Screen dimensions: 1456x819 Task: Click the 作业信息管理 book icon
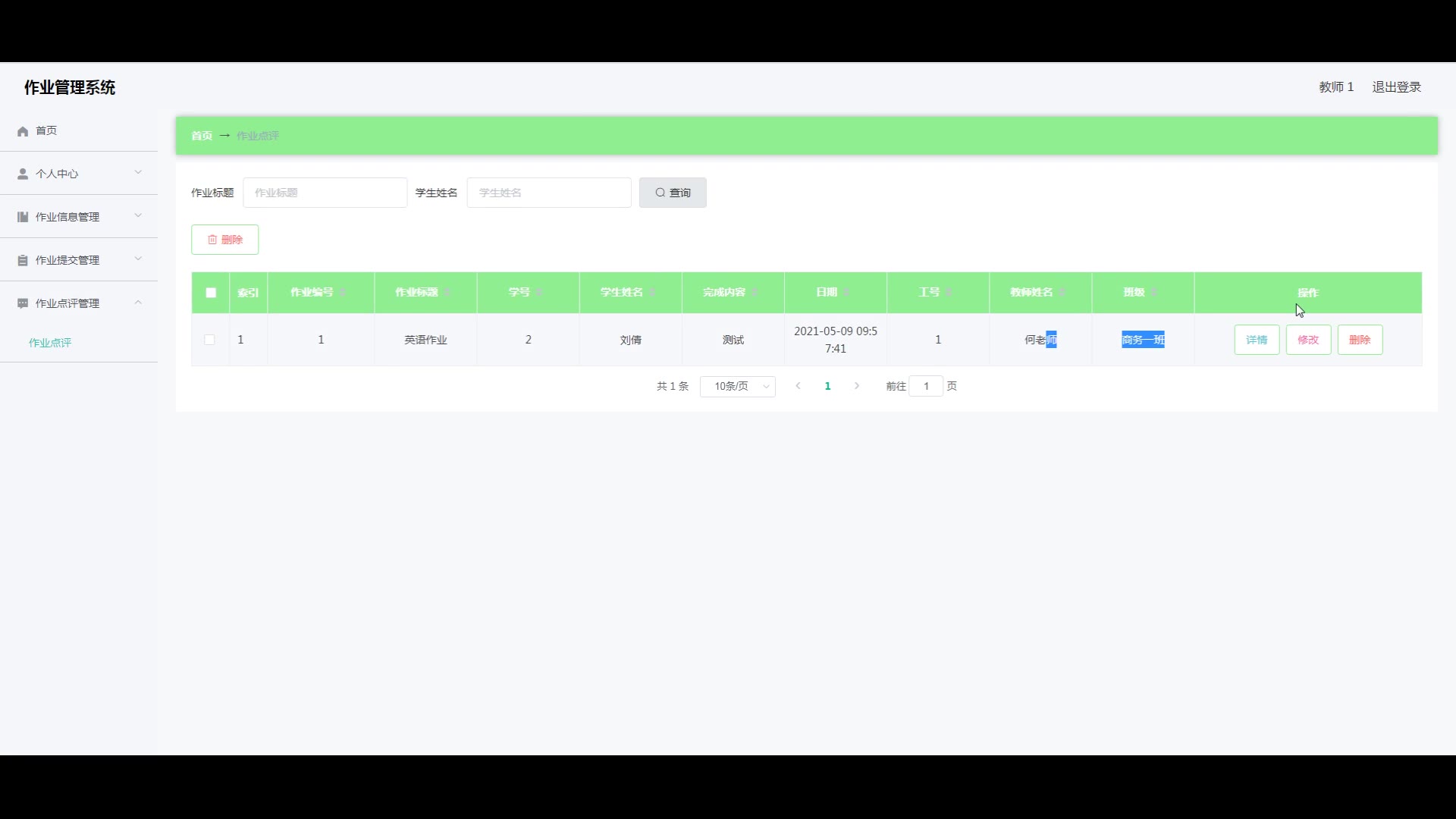click(x=23, y=217)
